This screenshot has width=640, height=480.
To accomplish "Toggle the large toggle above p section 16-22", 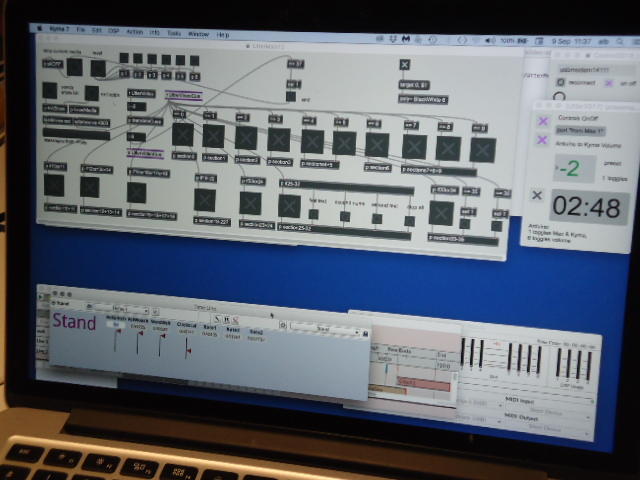I will click(204, 200).
